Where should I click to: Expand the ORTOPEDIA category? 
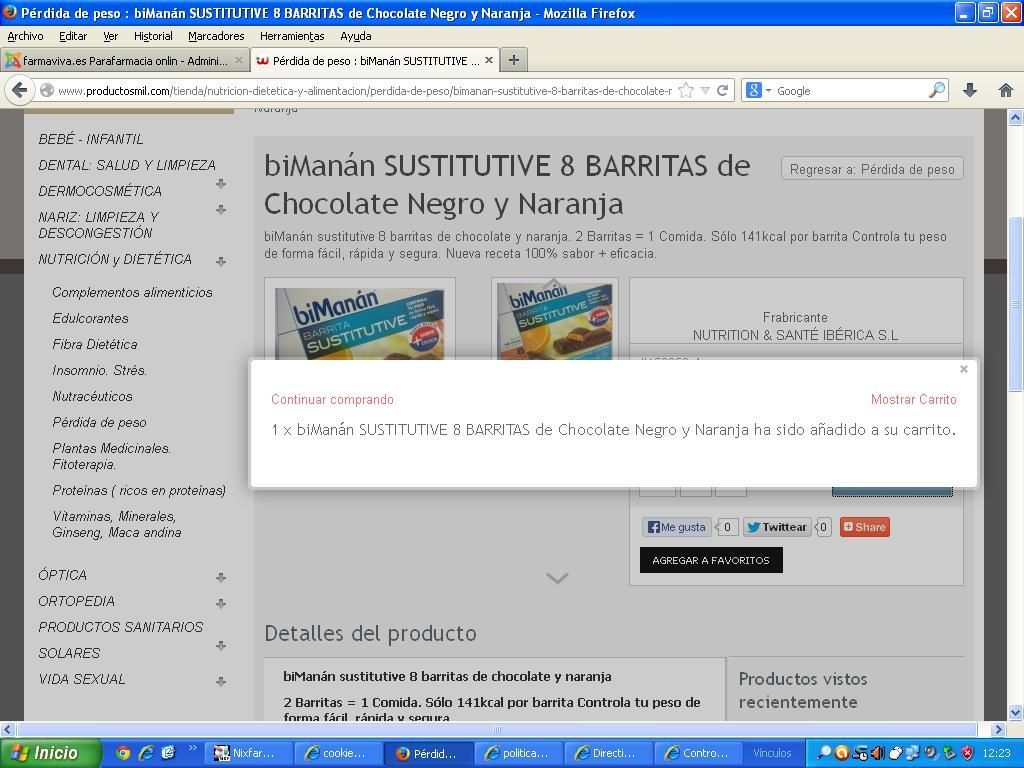tap(221, 603)
